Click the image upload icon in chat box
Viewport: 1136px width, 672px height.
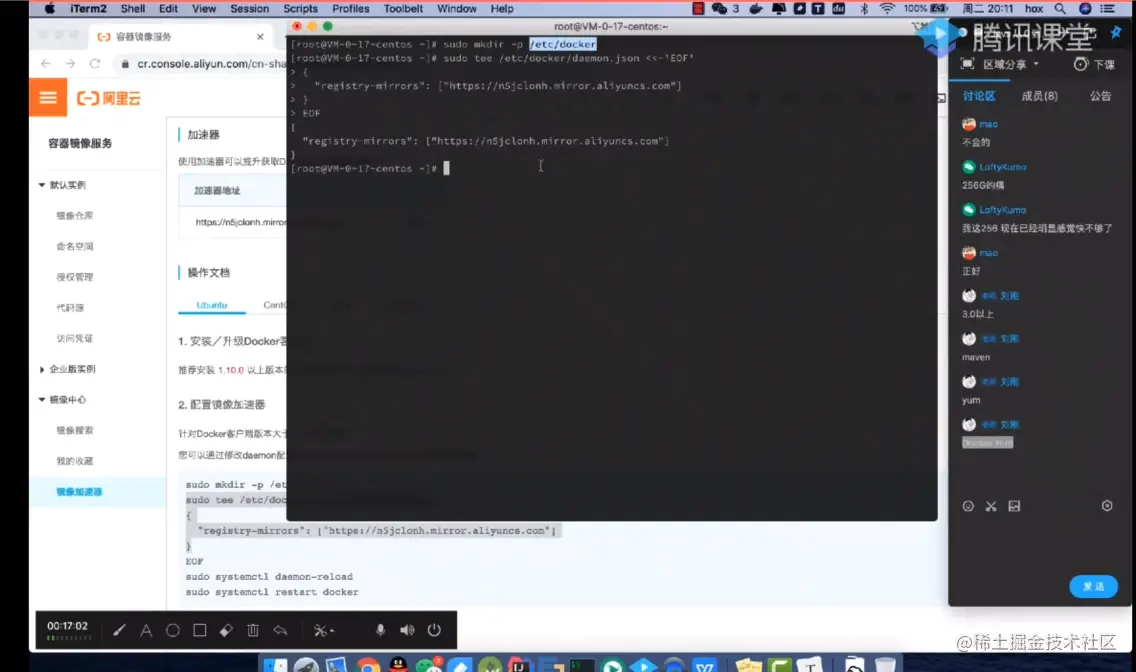click(1014, 506)
